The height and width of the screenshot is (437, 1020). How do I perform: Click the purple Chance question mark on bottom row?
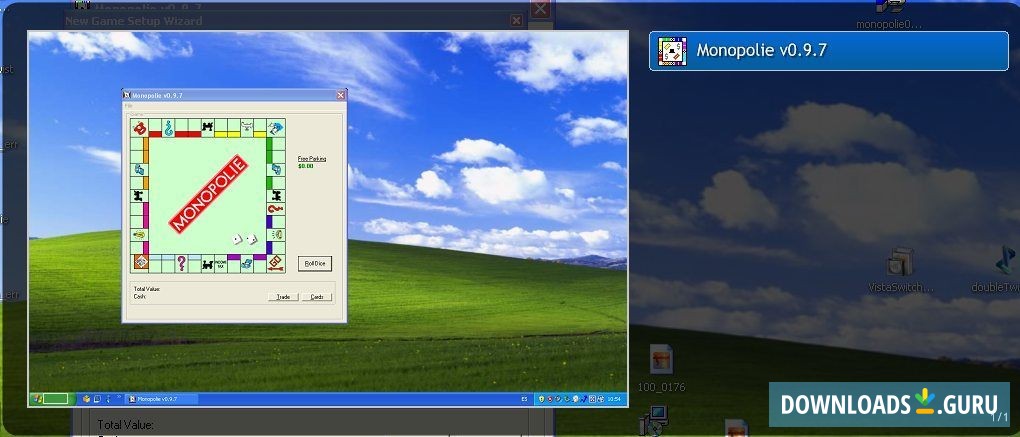point(181,263)
